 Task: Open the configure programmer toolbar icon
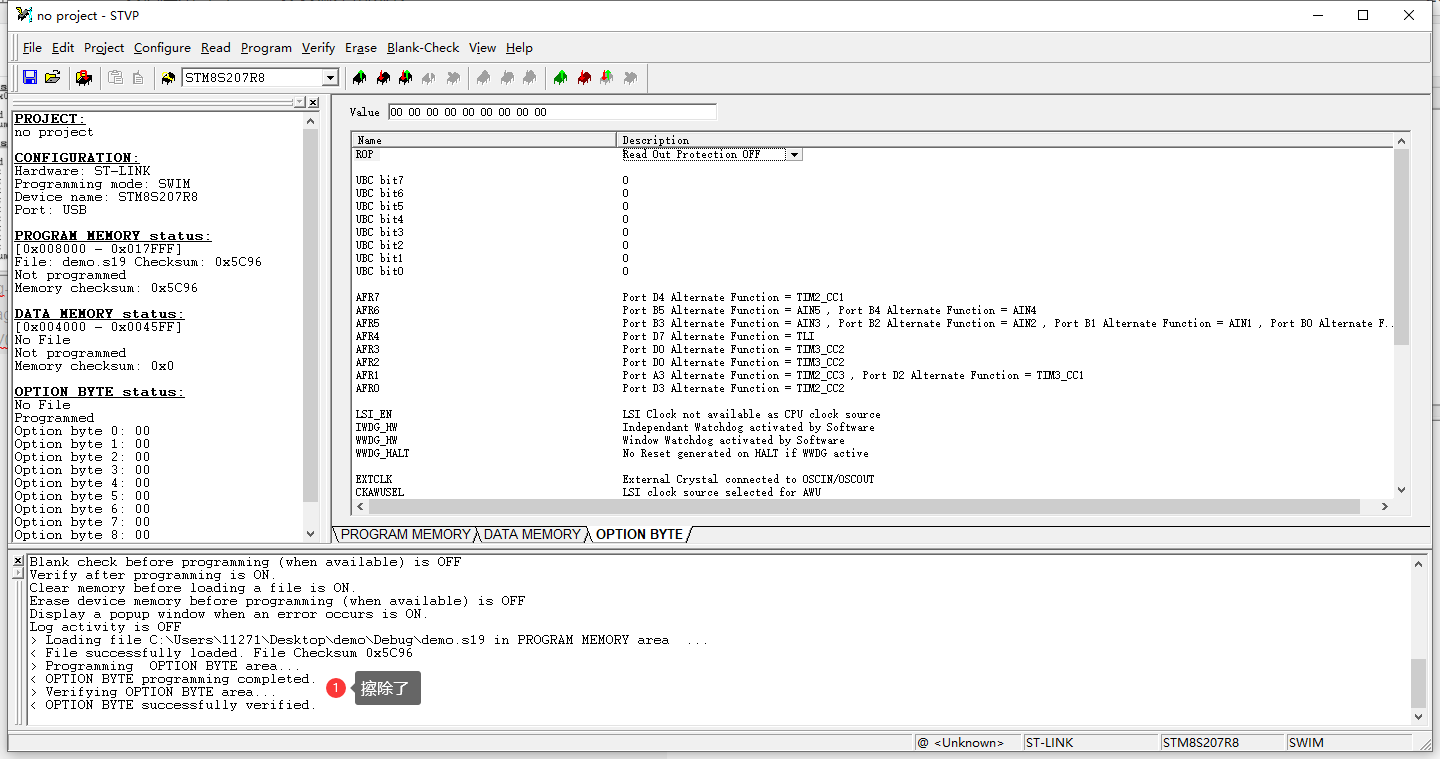click(84, 78)
